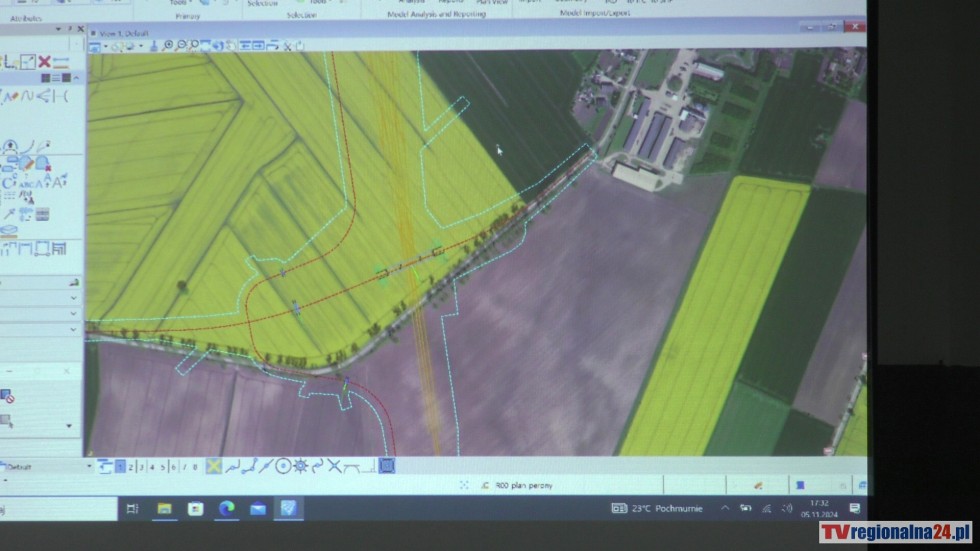This screenshot has height=551, width=980.
Task: Click the cell with red X icon
Action: pos(42,164)
